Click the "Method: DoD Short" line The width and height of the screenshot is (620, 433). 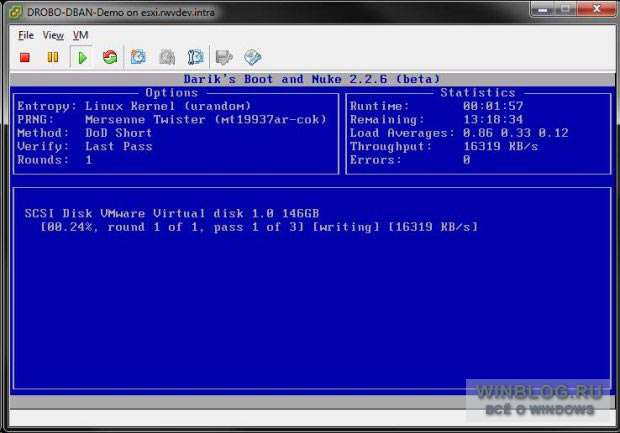click(85, 133)
